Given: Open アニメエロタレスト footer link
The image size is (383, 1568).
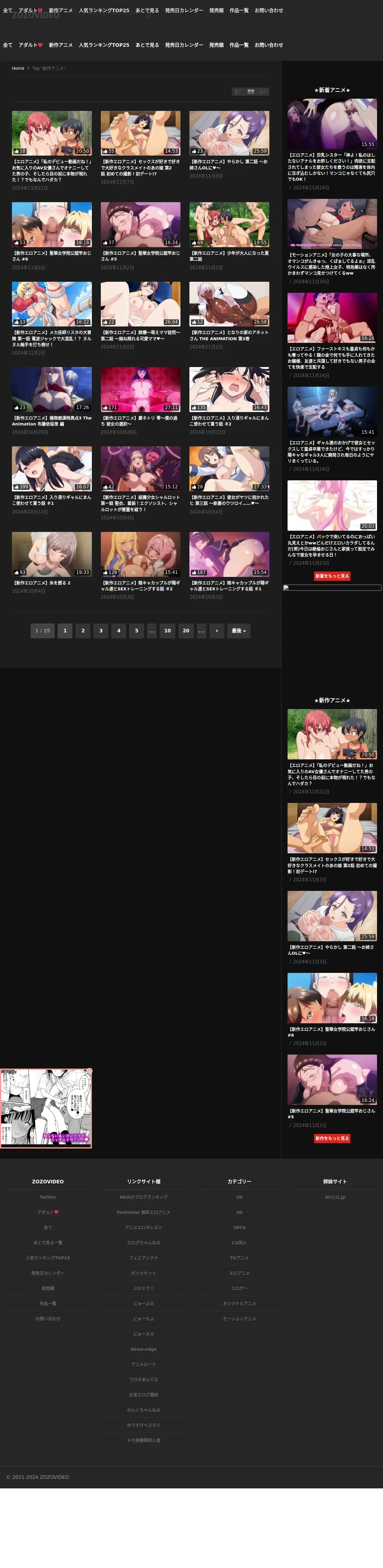Looking at the screenshot, I should (x=144, y=1227).
